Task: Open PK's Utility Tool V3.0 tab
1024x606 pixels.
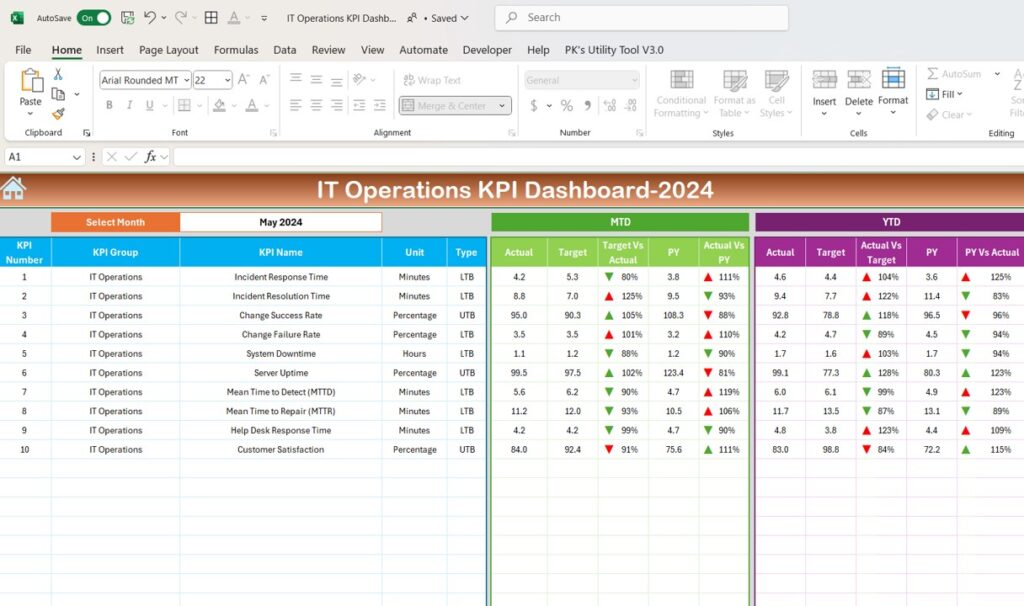Action: [614, 50]
